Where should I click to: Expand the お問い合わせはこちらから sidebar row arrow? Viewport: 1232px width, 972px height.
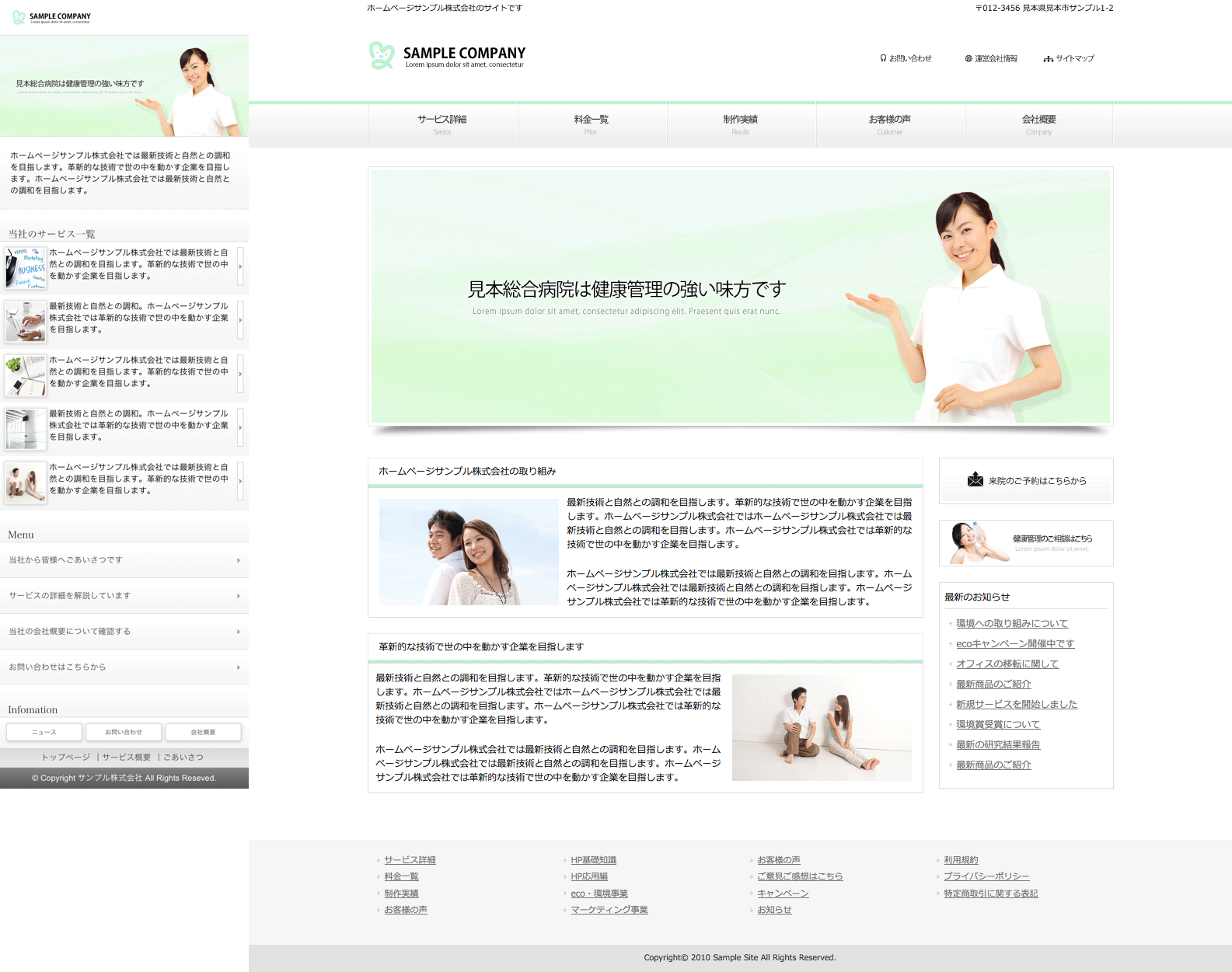tap(238, 667)
